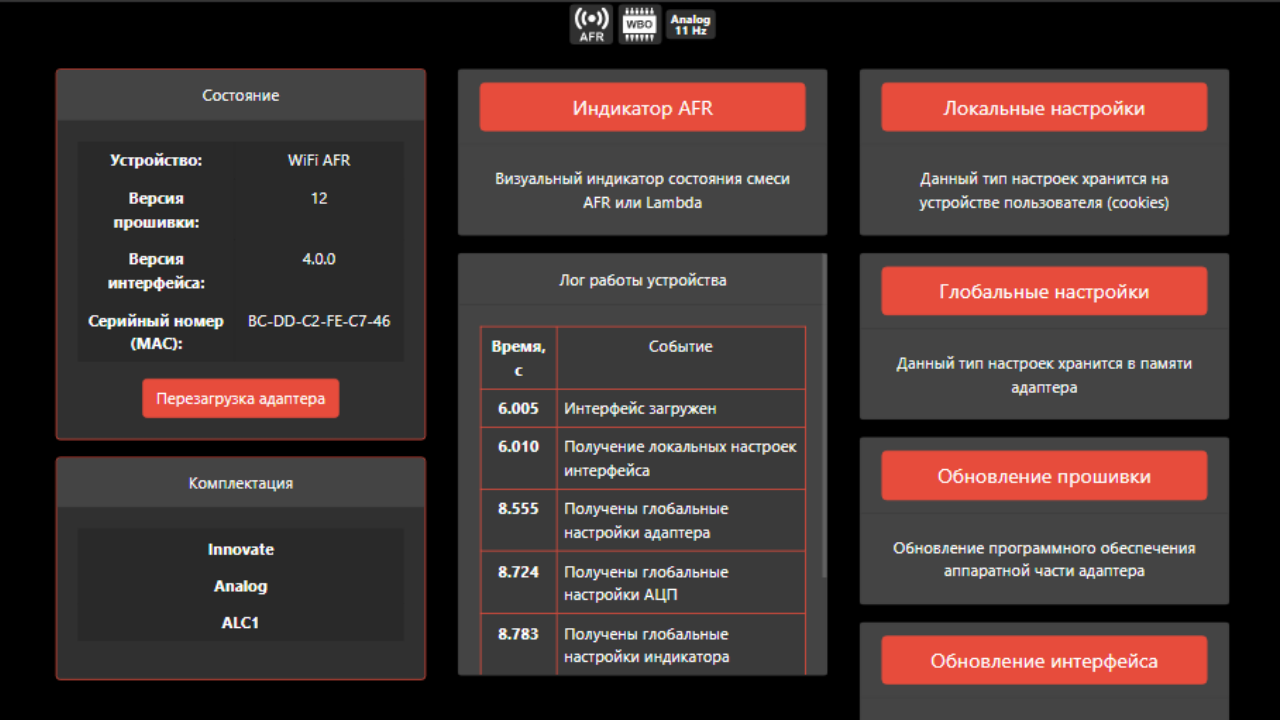Click the Визуальный индикатор состояния смеси description
This screenshot has height=720, width=1280.
coord(642,190)
